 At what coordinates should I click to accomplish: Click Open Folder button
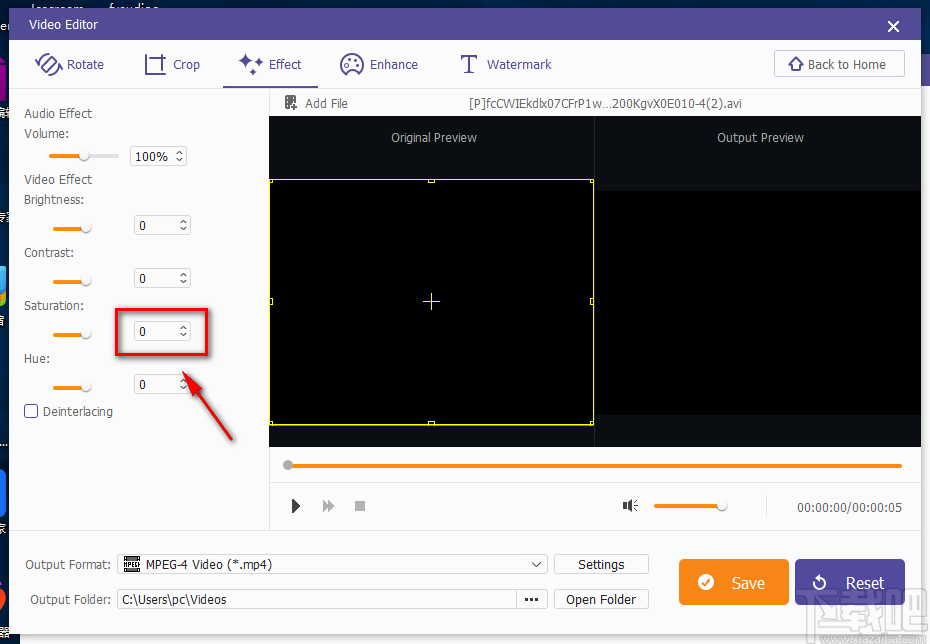(601, 599)
